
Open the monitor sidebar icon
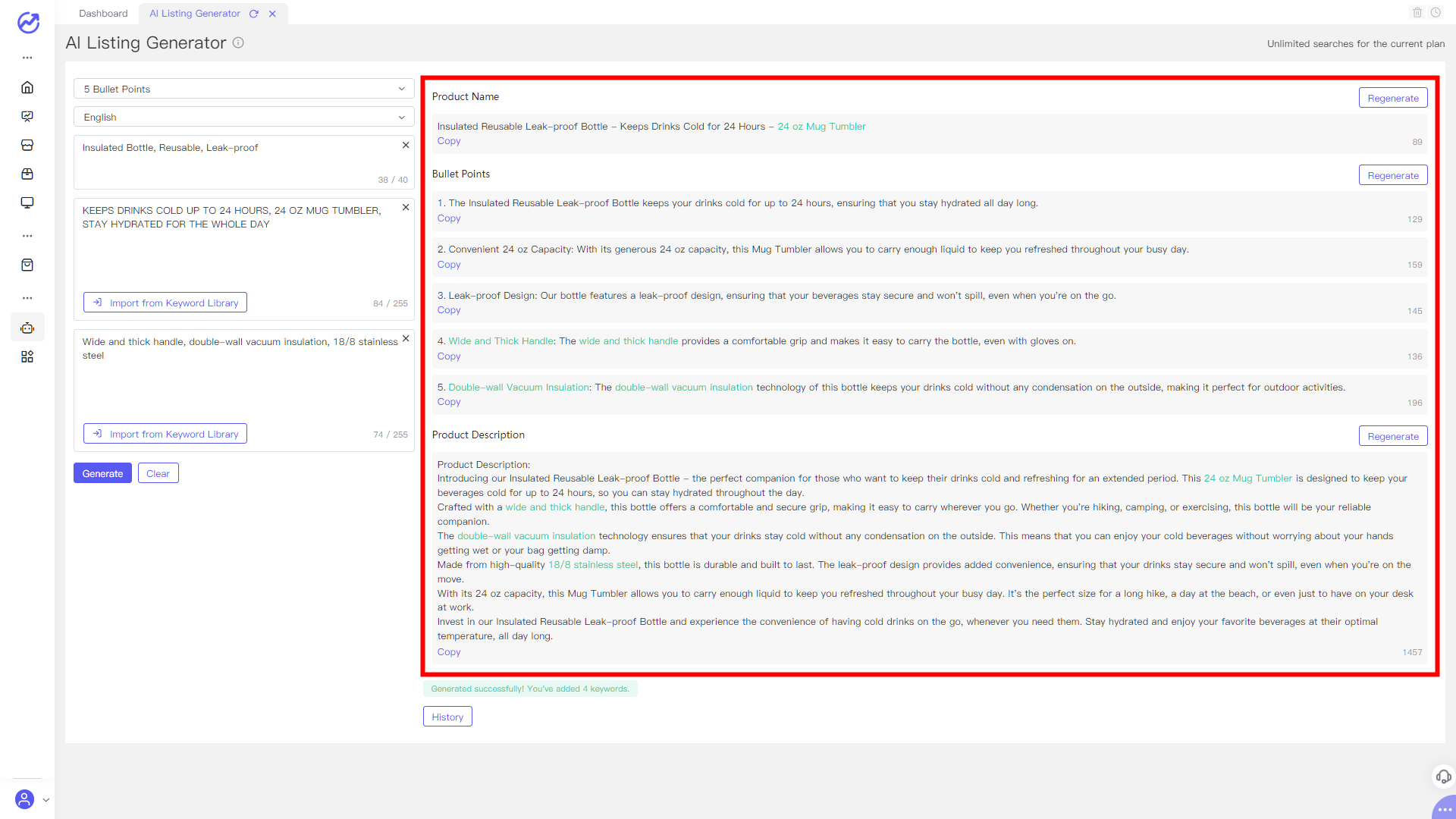(x=27, y=202)
